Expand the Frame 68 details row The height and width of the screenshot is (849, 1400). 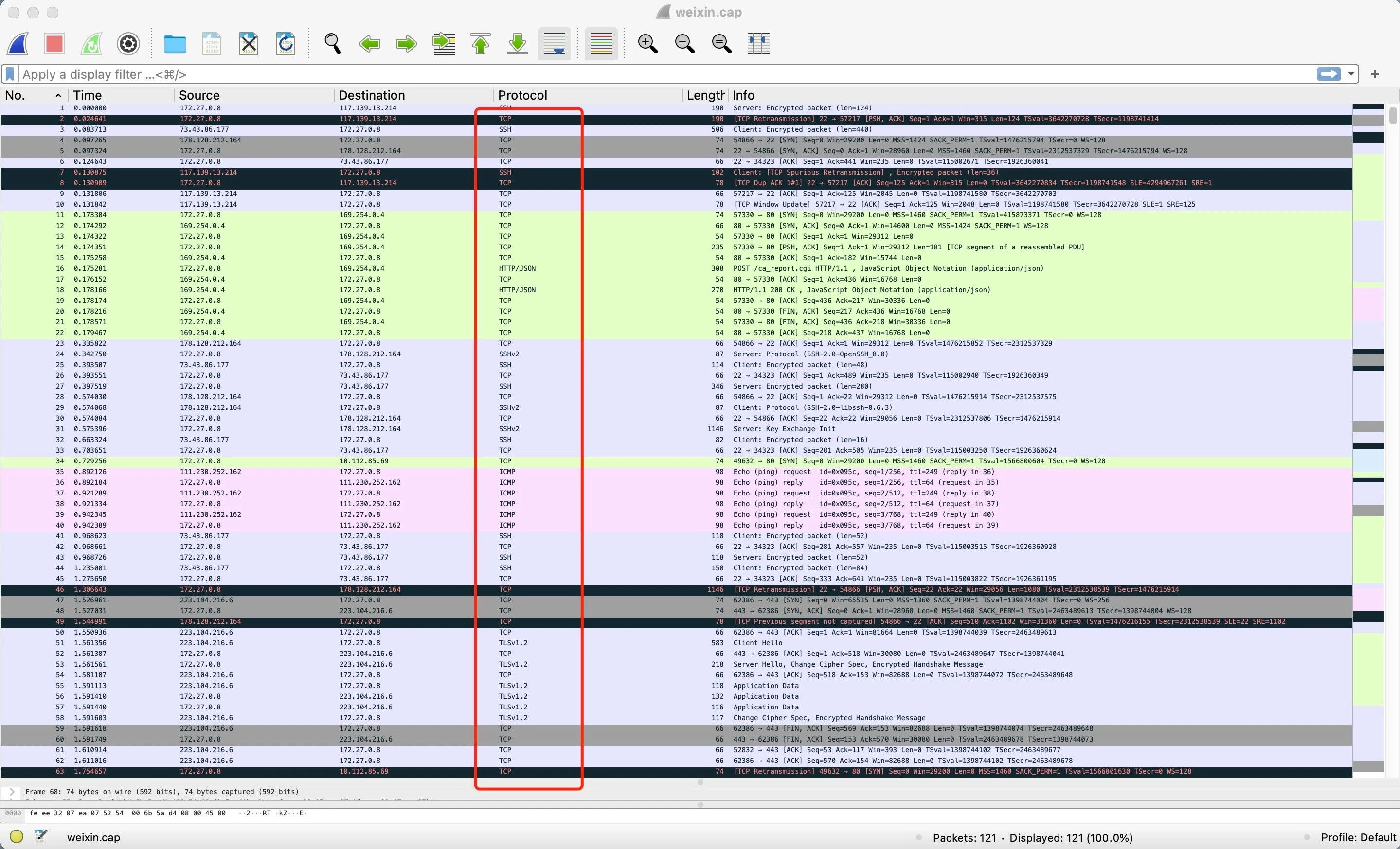(x=12, y=791)
